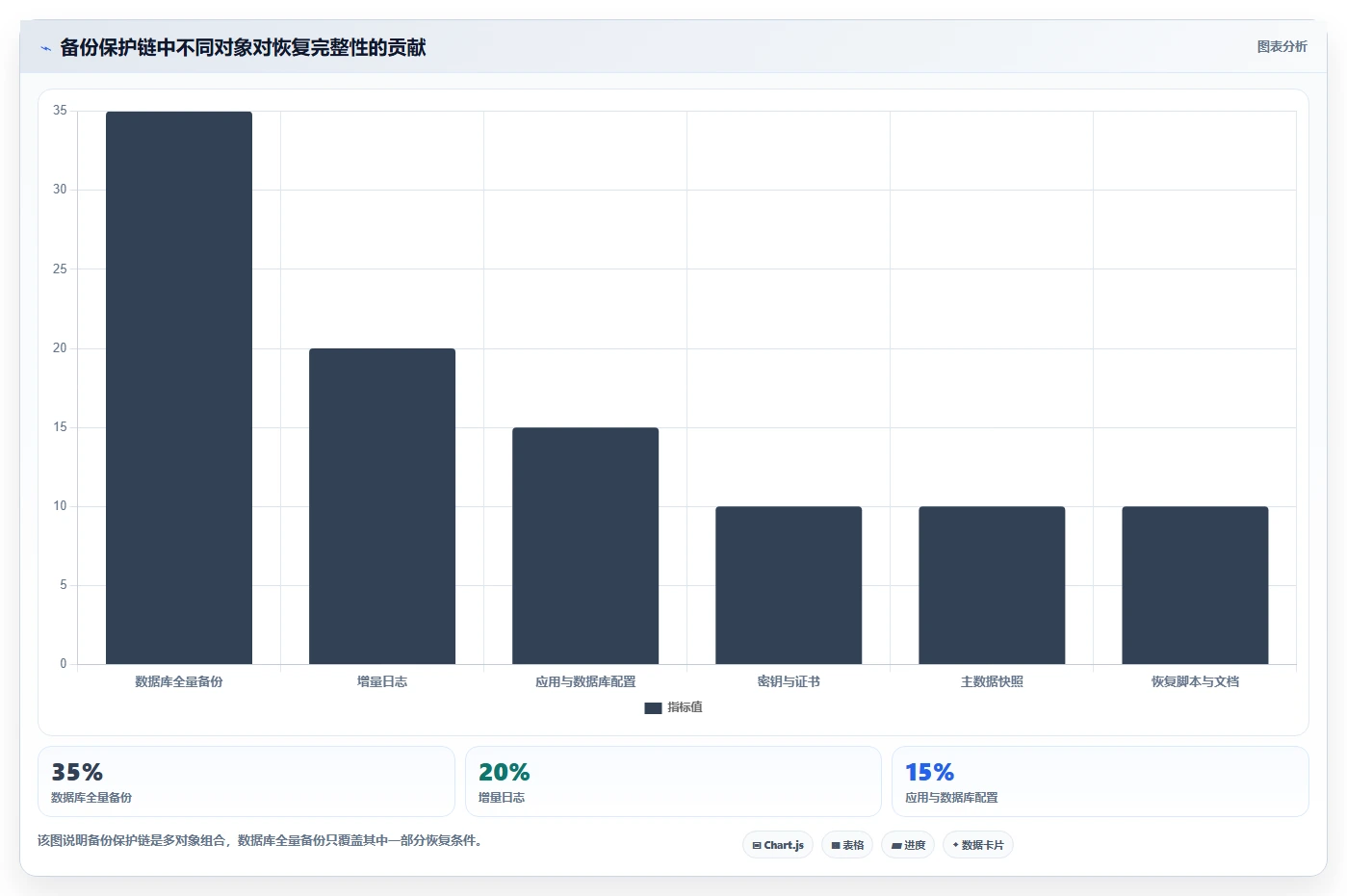This screenshot has width=1347, height=896.
Task: Click the 图表分析 label in the header
Action: coord(1282,46)
